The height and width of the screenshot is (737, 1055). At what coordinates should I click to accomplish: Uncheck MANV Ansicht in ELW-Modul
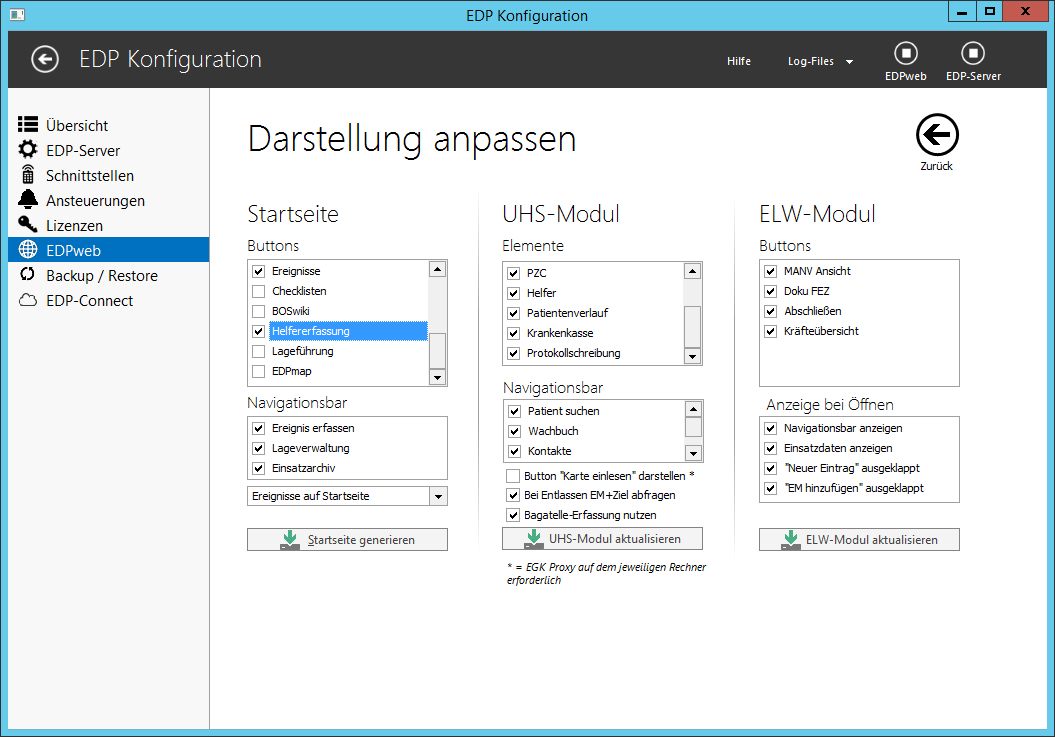click(x=770, y=271)
